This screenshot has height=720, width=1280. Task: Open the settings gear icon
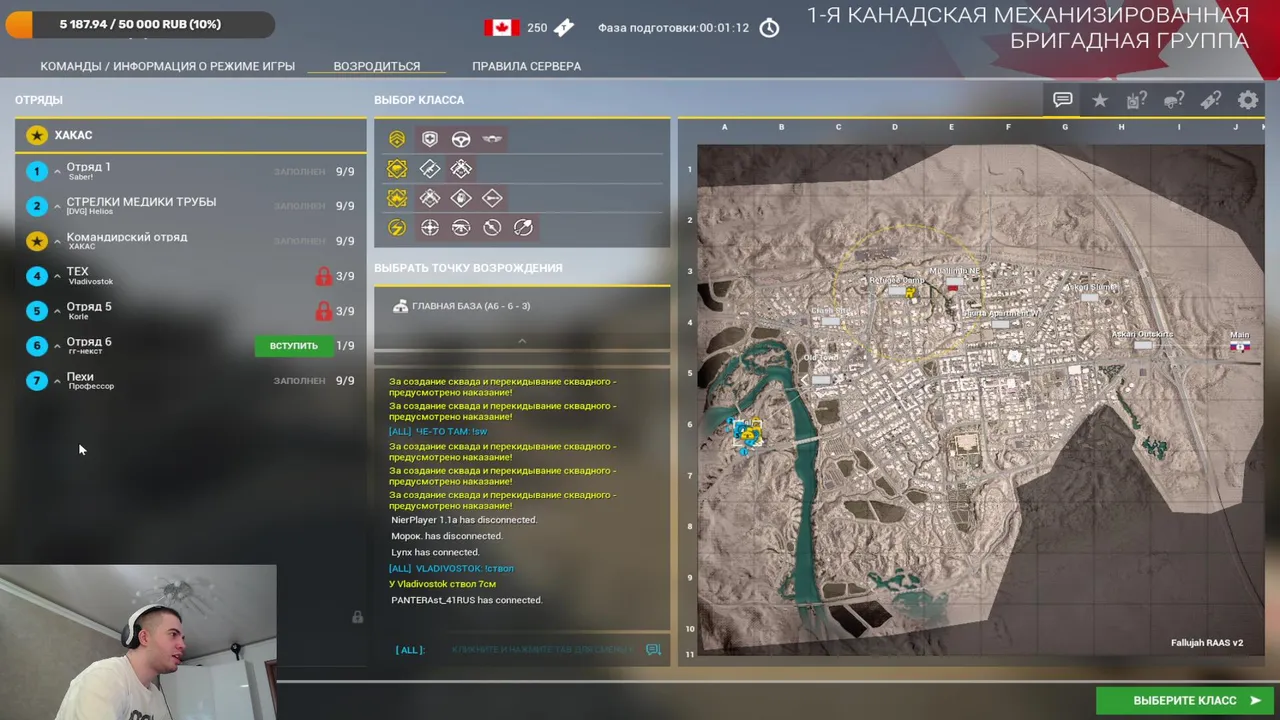1248,100
